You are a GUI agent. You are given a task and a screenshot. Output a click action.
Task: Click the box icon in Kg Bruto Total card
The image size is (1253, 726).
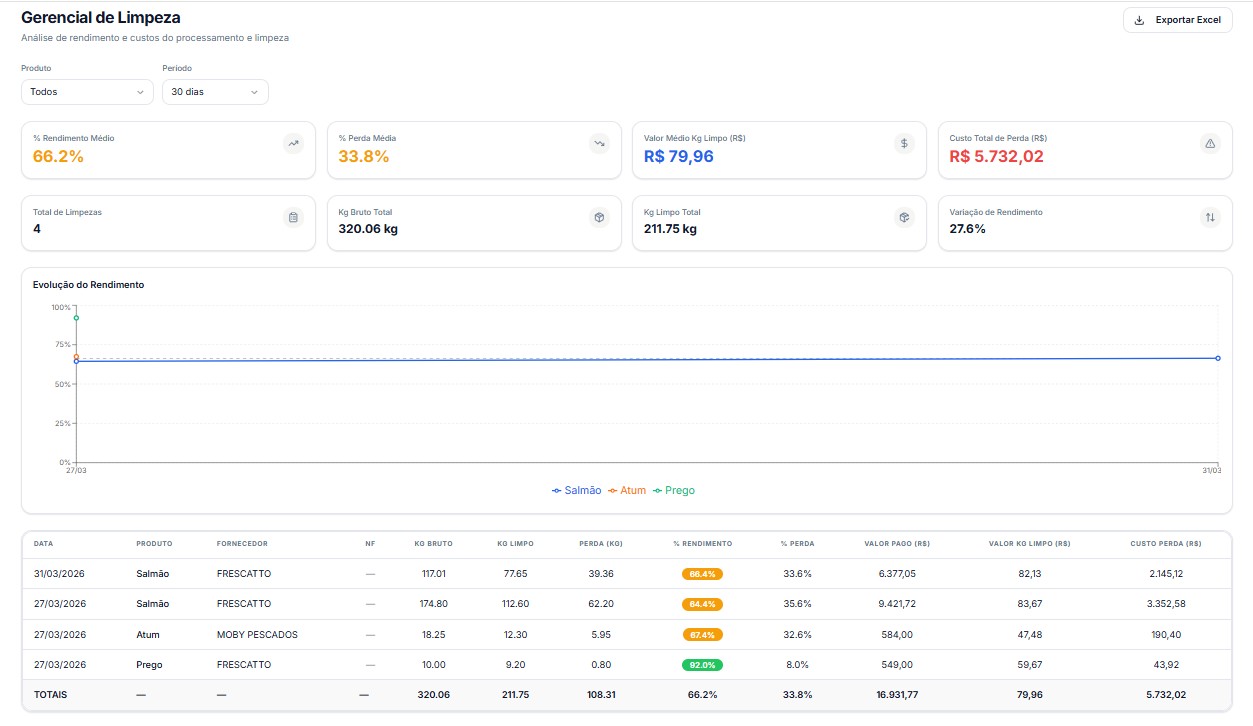[x=599, y=217]
